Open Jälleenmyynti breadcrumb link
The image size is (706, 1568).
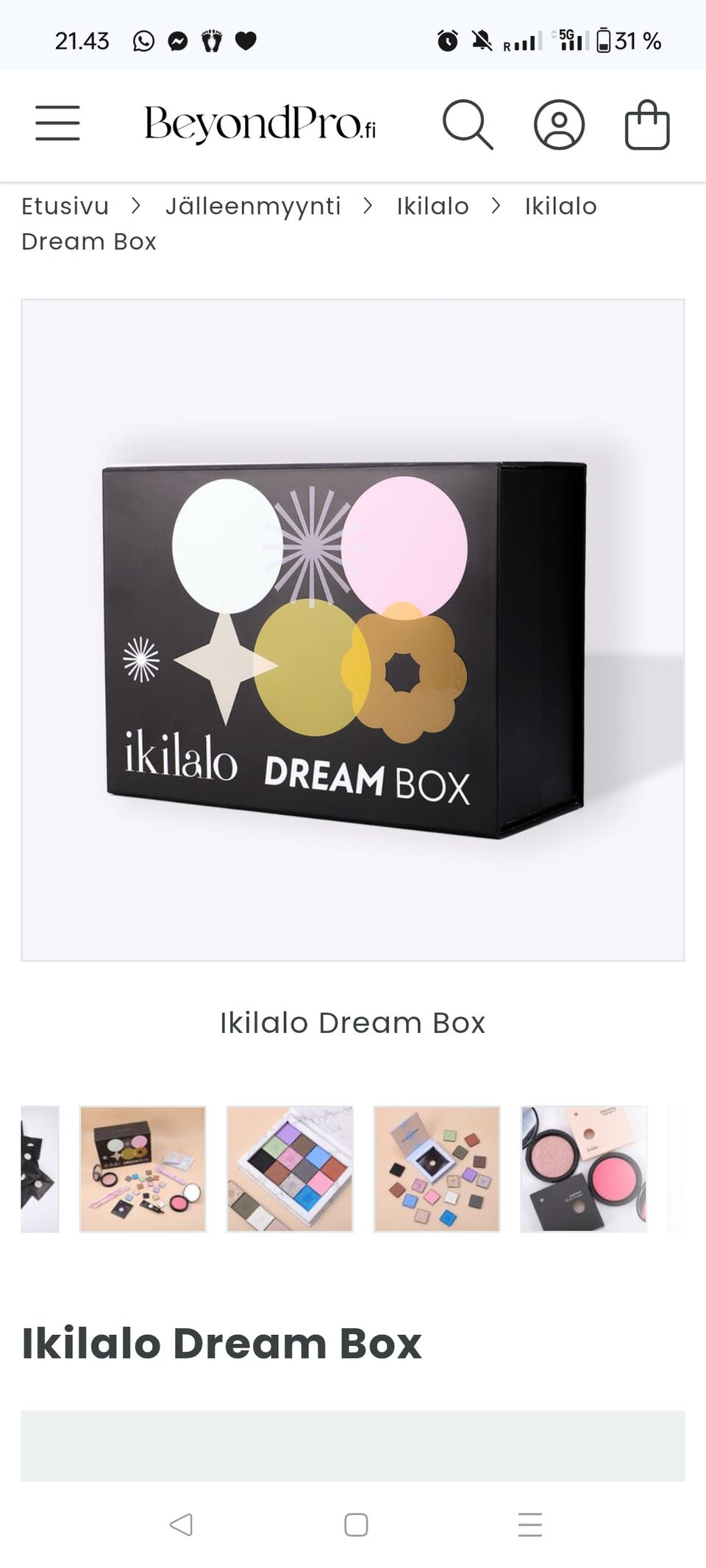(x=253, y=206)
